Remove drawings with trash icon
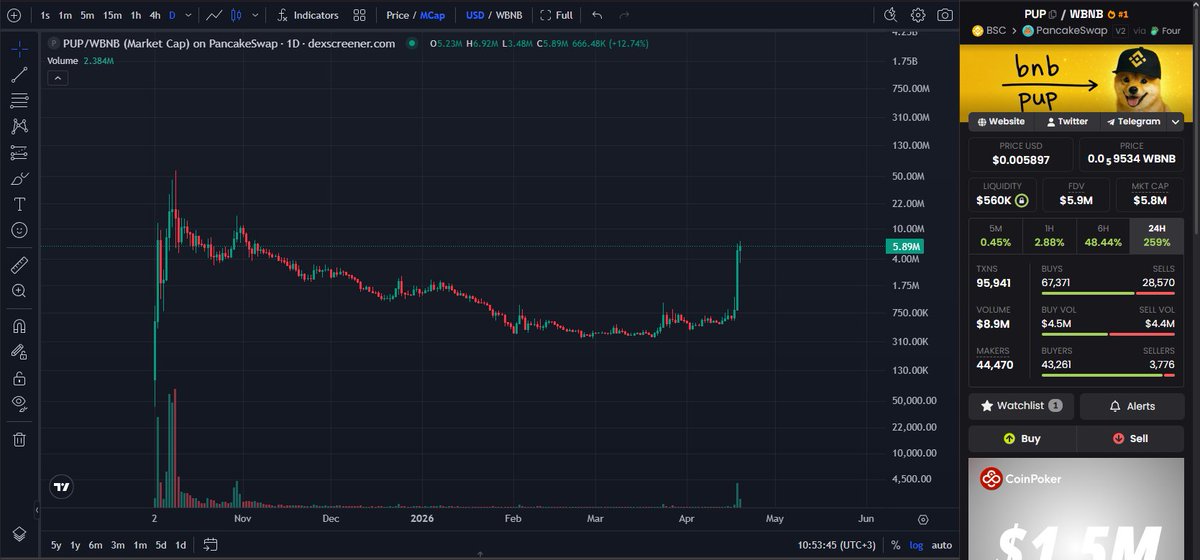The width and height of the screenshot is (1200, 560). point(19,439)
